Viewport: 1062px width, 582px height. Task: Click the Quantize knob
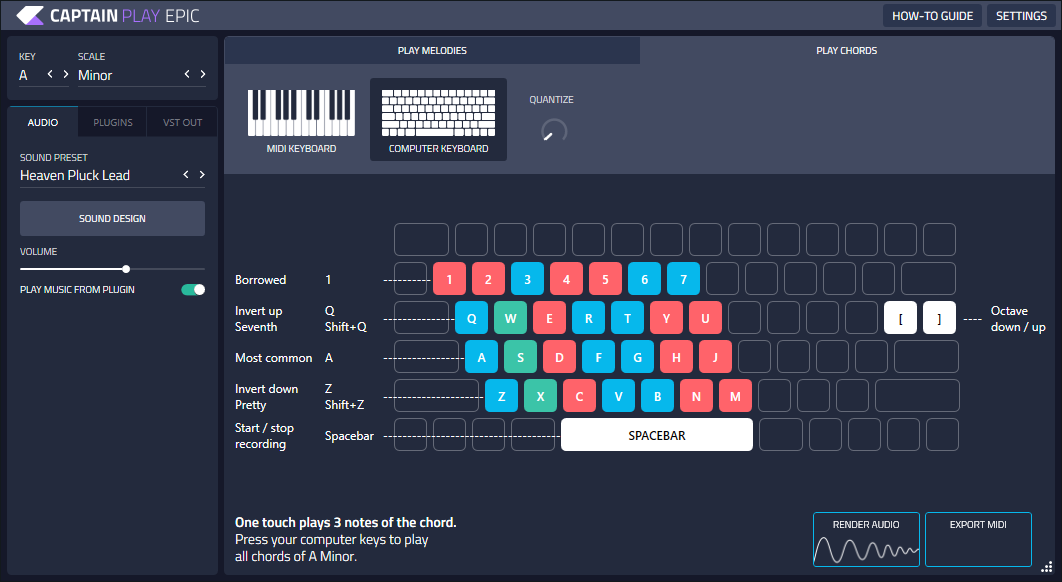(x=553, y=131)
